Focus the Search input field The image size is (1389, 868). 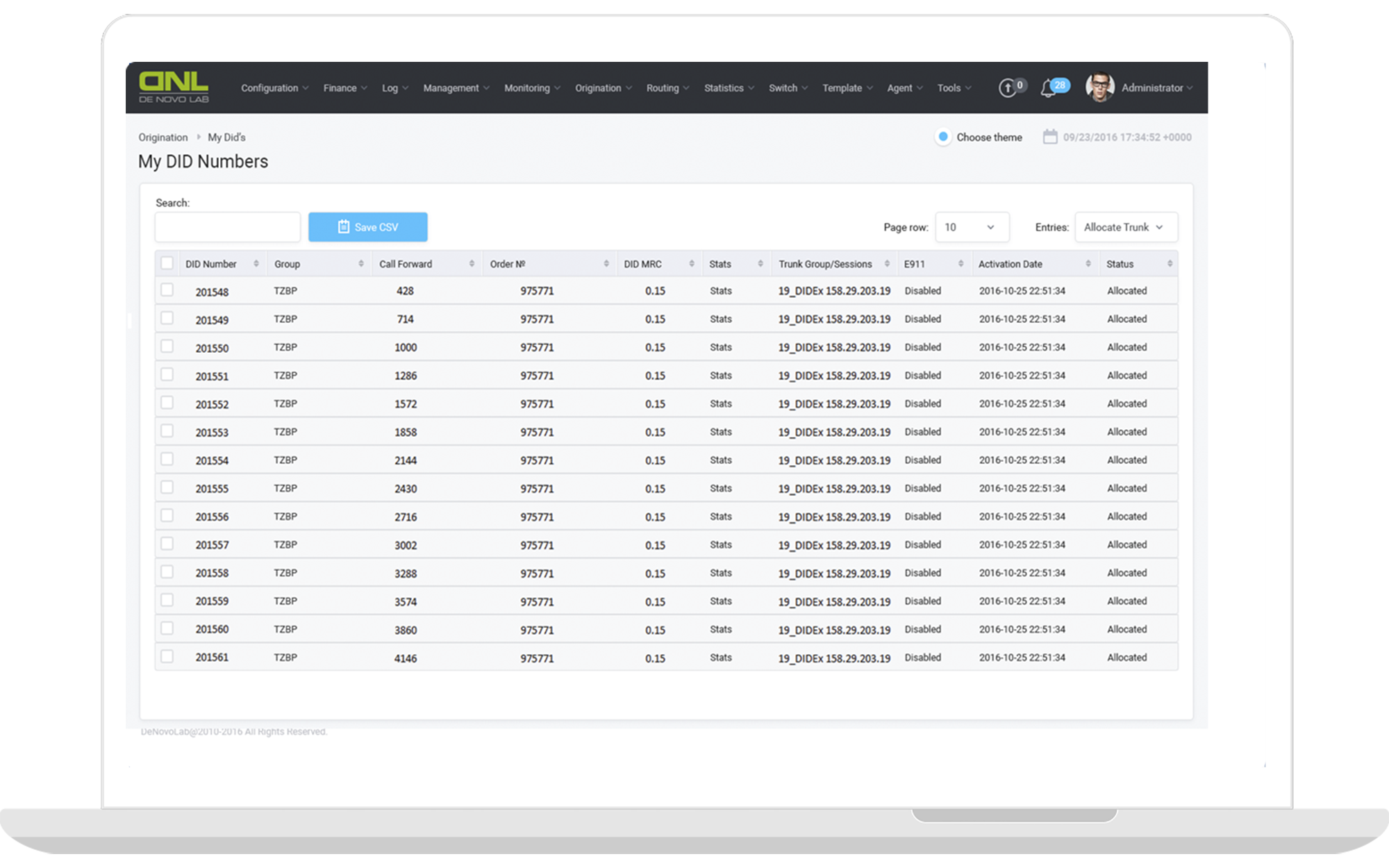(x=228, y=227)
